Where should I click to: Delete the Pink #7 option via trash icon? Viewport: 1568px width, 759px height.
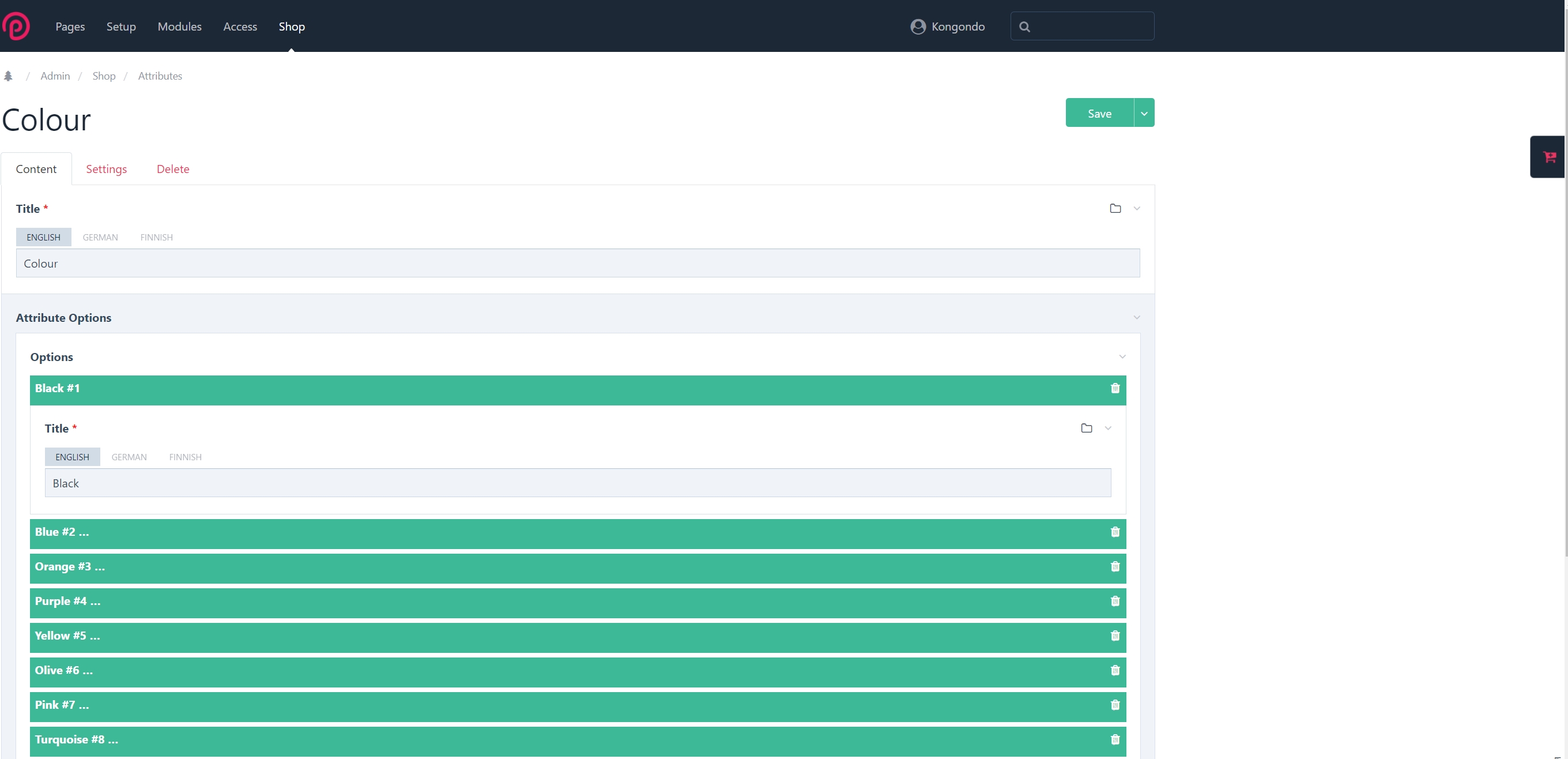(x=1115, y=705)
